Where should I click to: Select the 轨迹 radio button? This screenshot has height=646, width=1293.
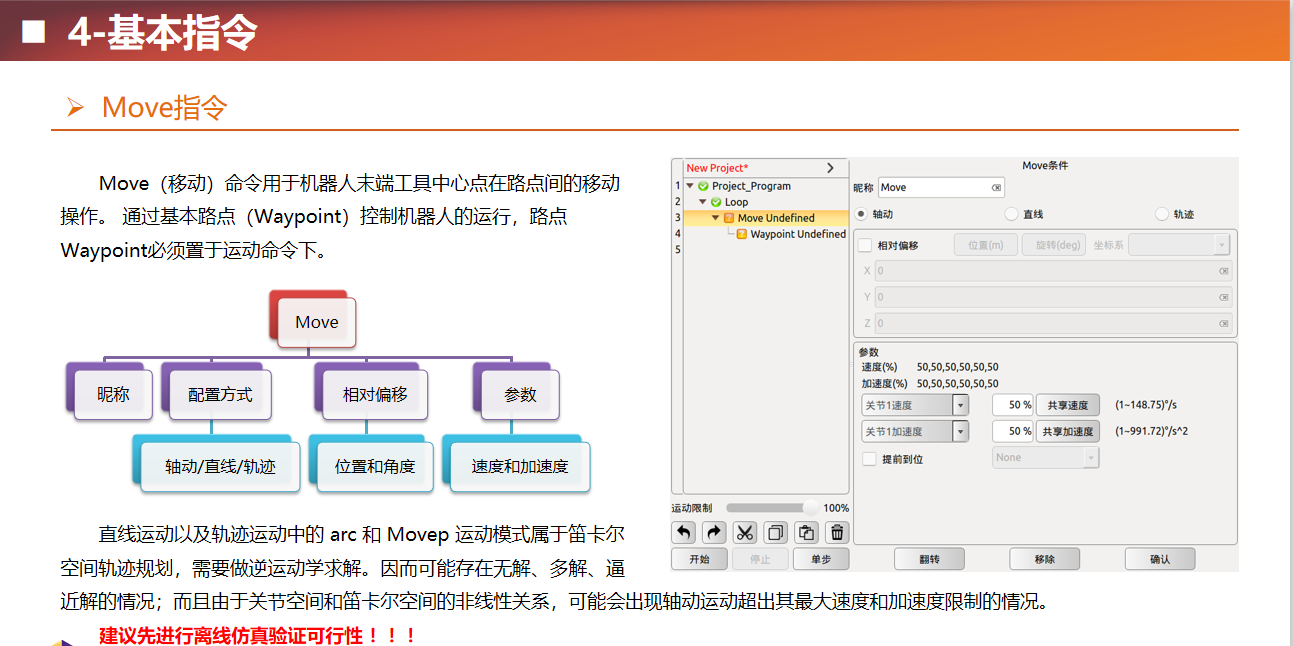coord(1161,214)
